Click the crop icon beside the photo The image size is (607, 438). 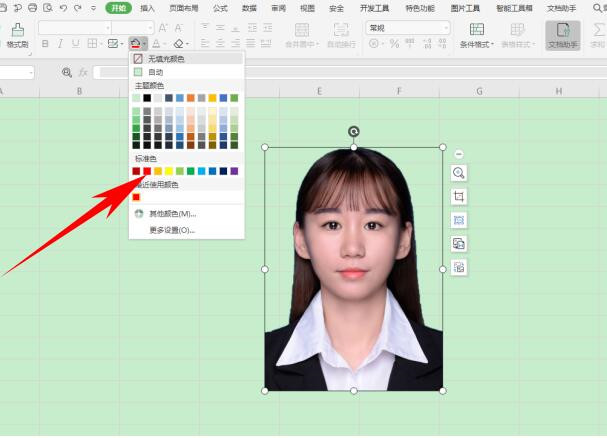click(459, 196)
